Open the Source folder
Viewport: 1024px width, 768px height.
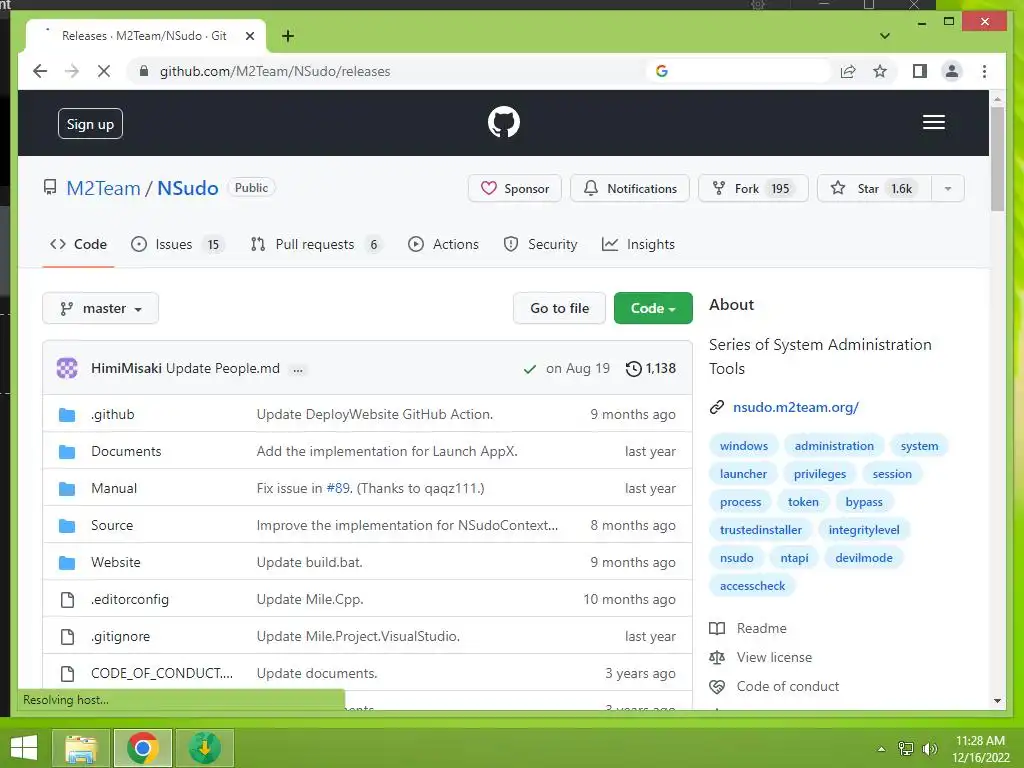pyautogui.click(x=112, y=526)
